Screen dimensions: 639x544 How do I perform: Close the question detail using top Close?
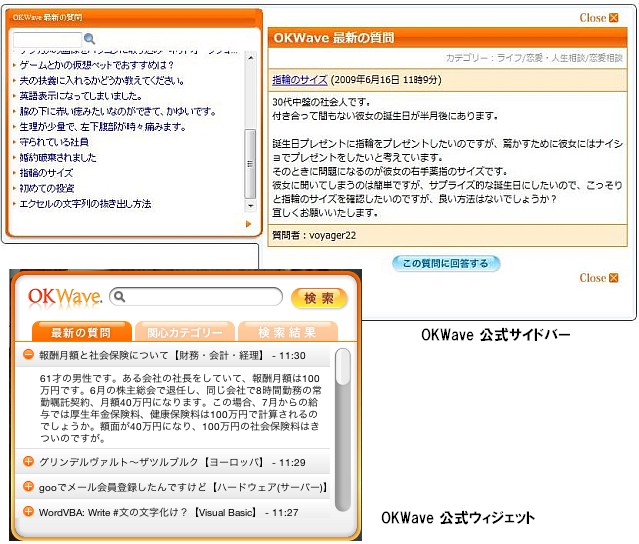tap(599, 18)
